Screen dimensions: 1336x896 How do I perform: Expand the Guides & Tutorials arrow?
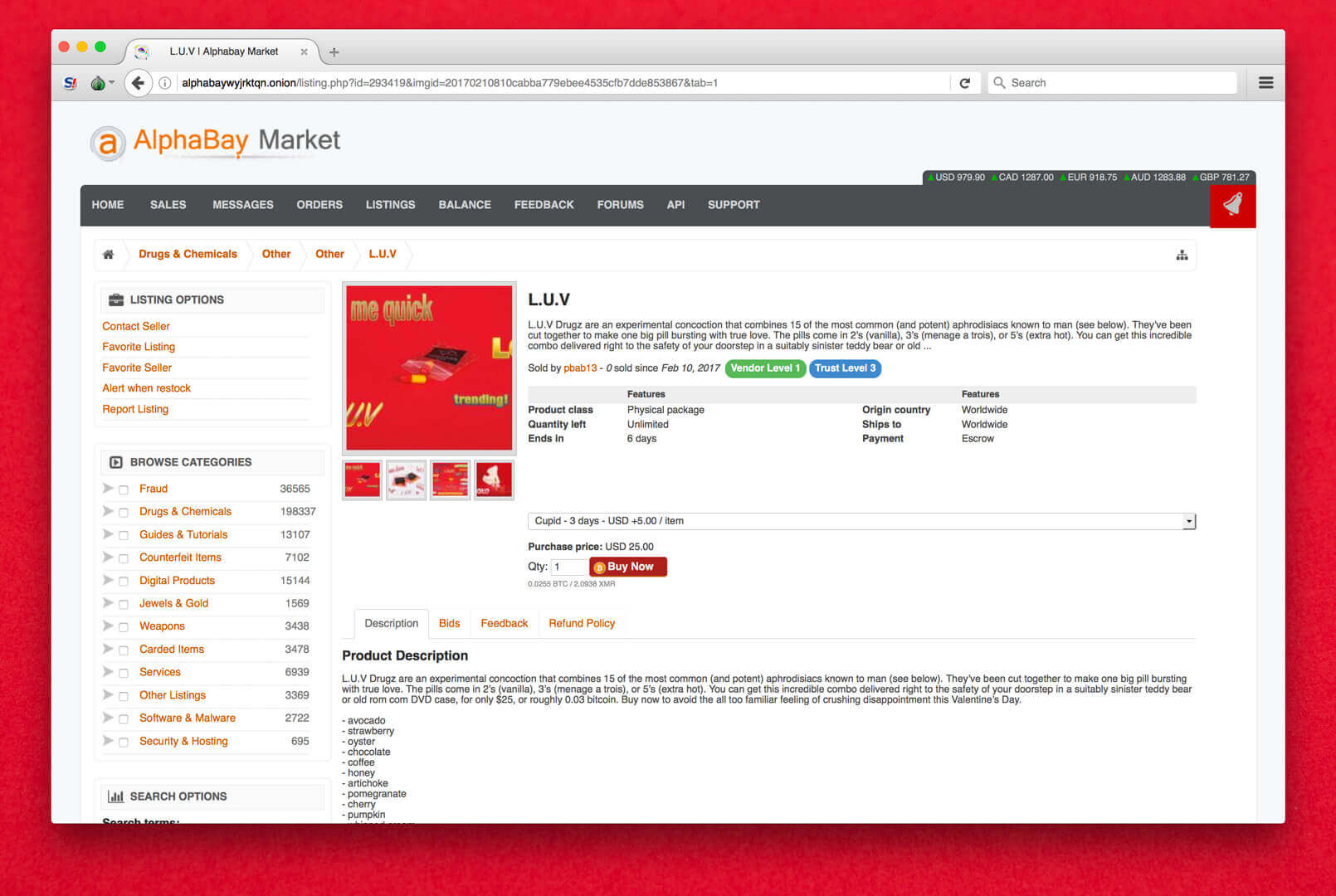tap(108, 533)
